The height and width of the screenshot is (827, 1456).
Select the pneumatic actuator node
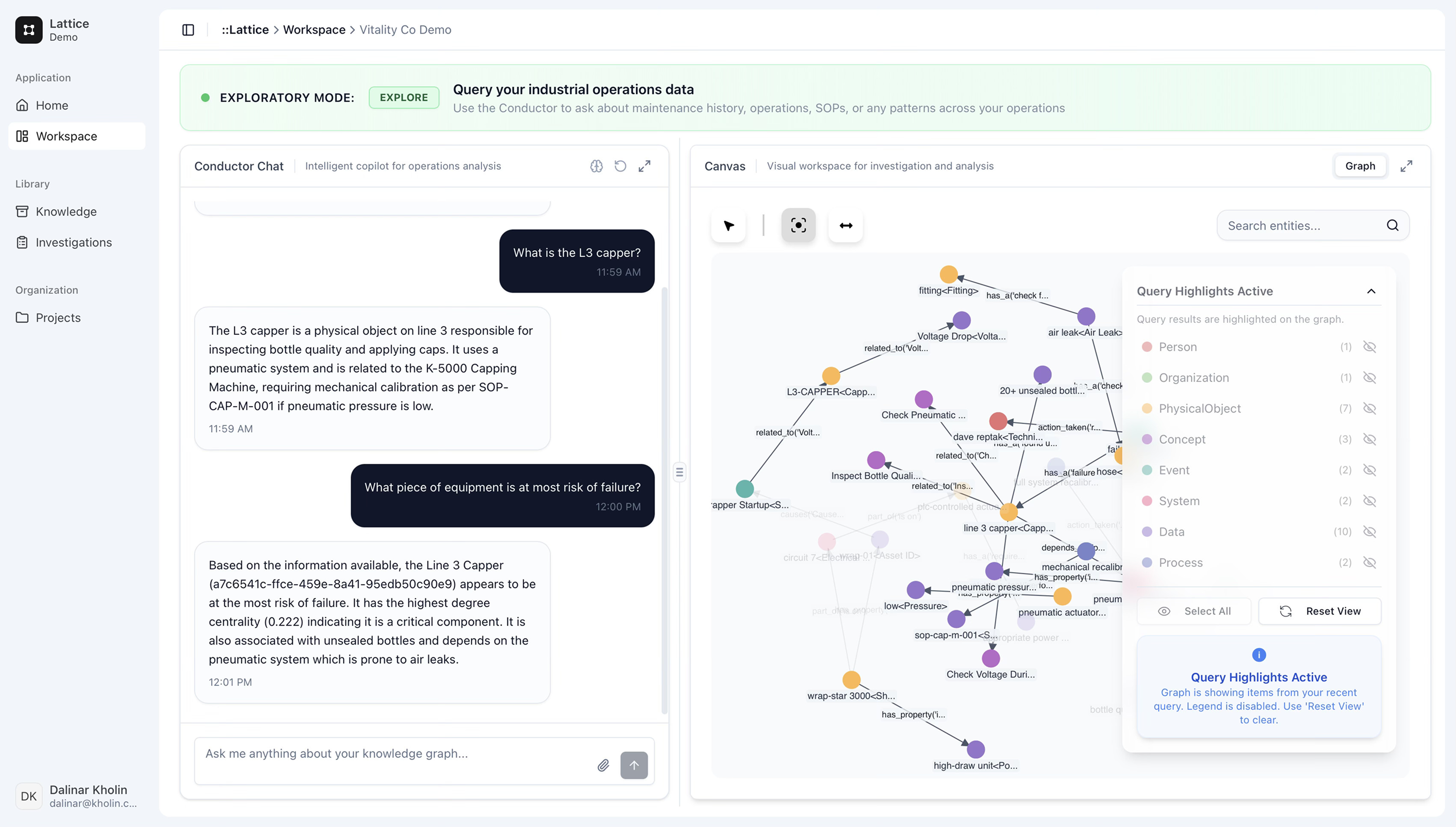point(1062,596)
